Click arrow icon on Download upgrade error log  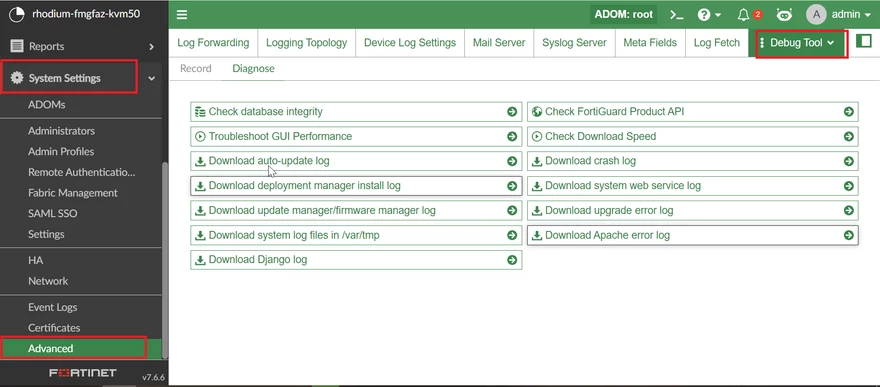pos(849,210)
